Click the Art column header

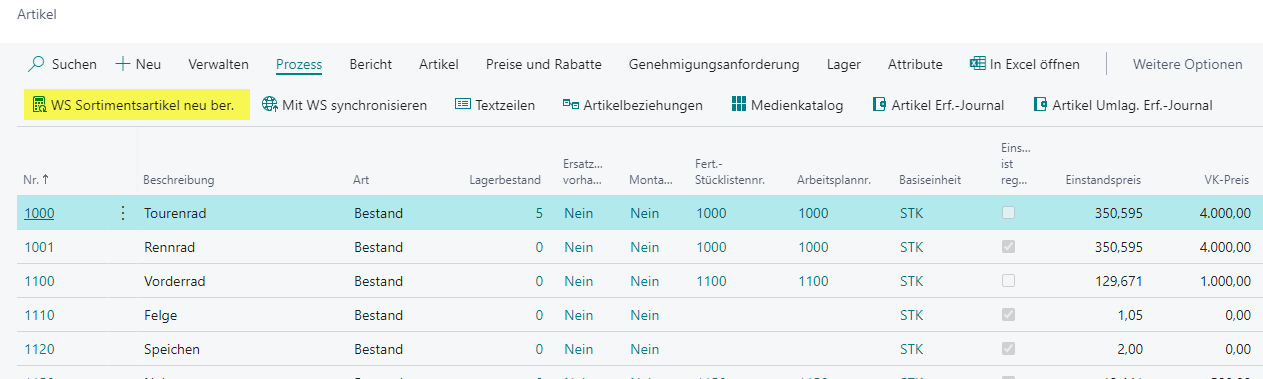point(361,180)
